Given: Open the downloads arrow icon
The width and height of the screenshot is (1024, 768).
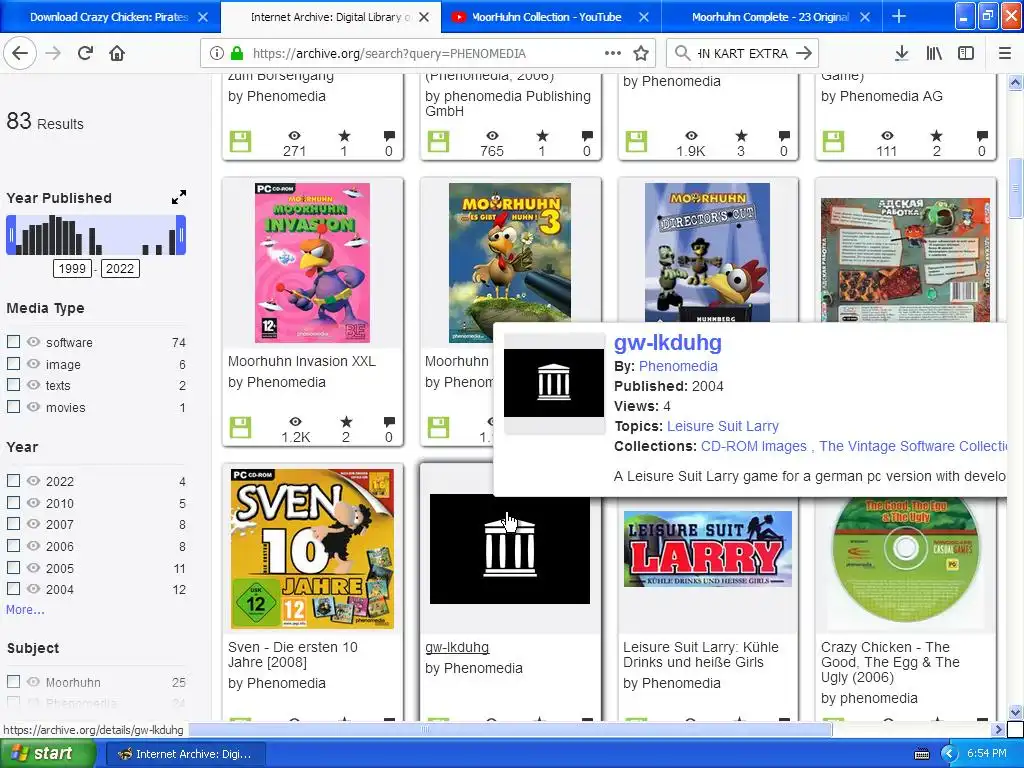Looking at the screenshot, I should [x=901, y=54].
